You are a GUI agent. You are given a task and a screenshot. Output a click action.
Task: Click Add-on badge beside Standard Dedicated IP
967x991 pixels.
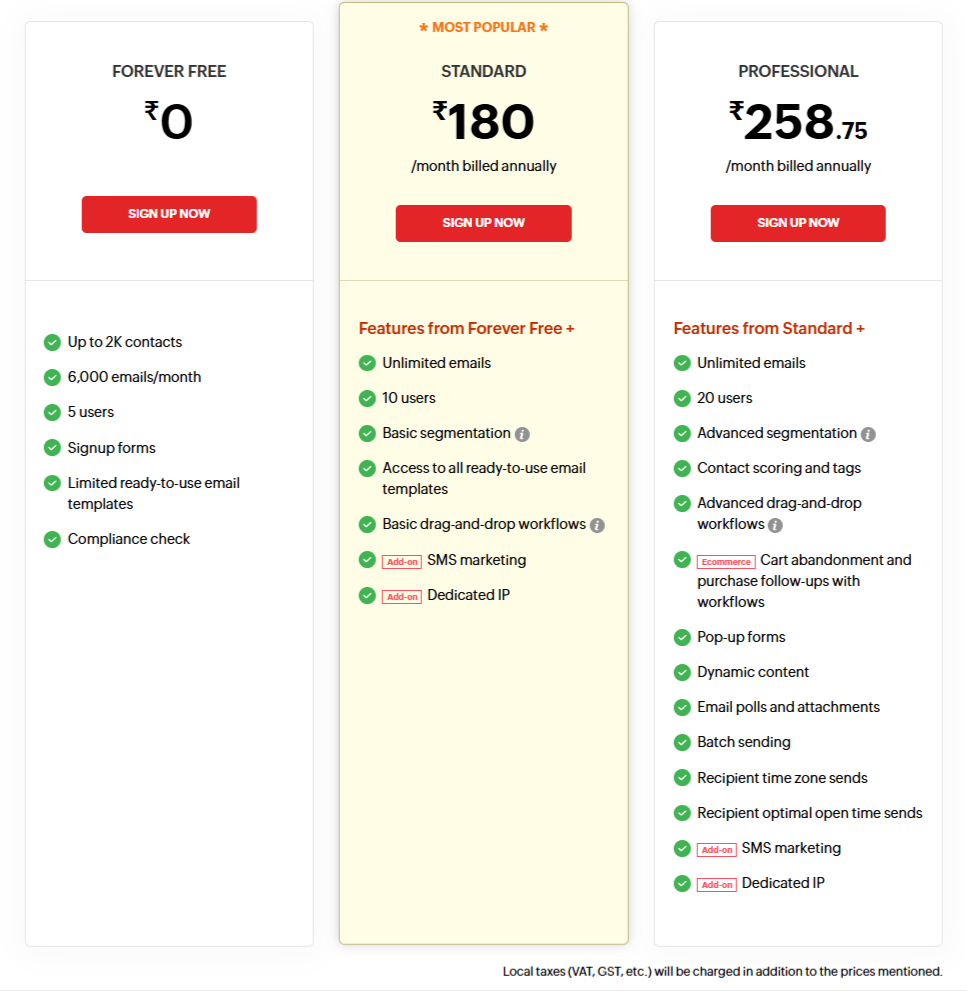(402, 597)
